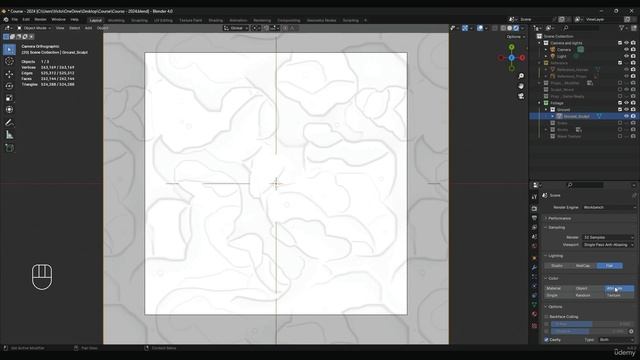Open the Render menu
Screen dimensions: 640x360
click(x=40, y=20)
